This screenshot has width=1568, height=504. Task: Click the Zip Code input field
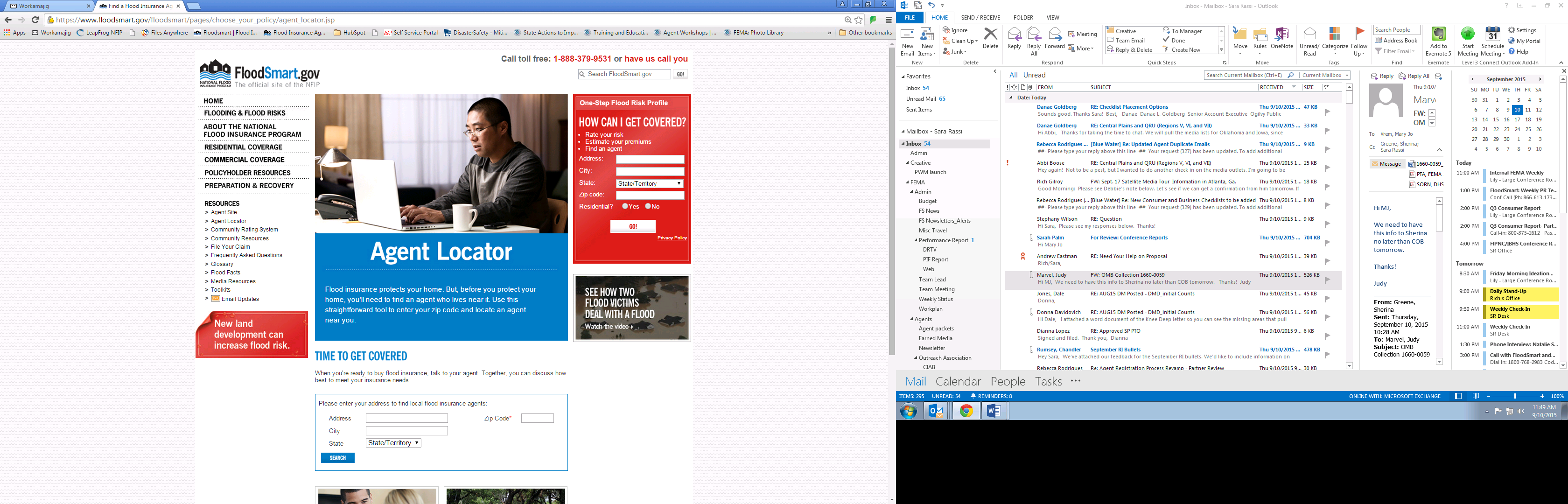click(537, 418)
